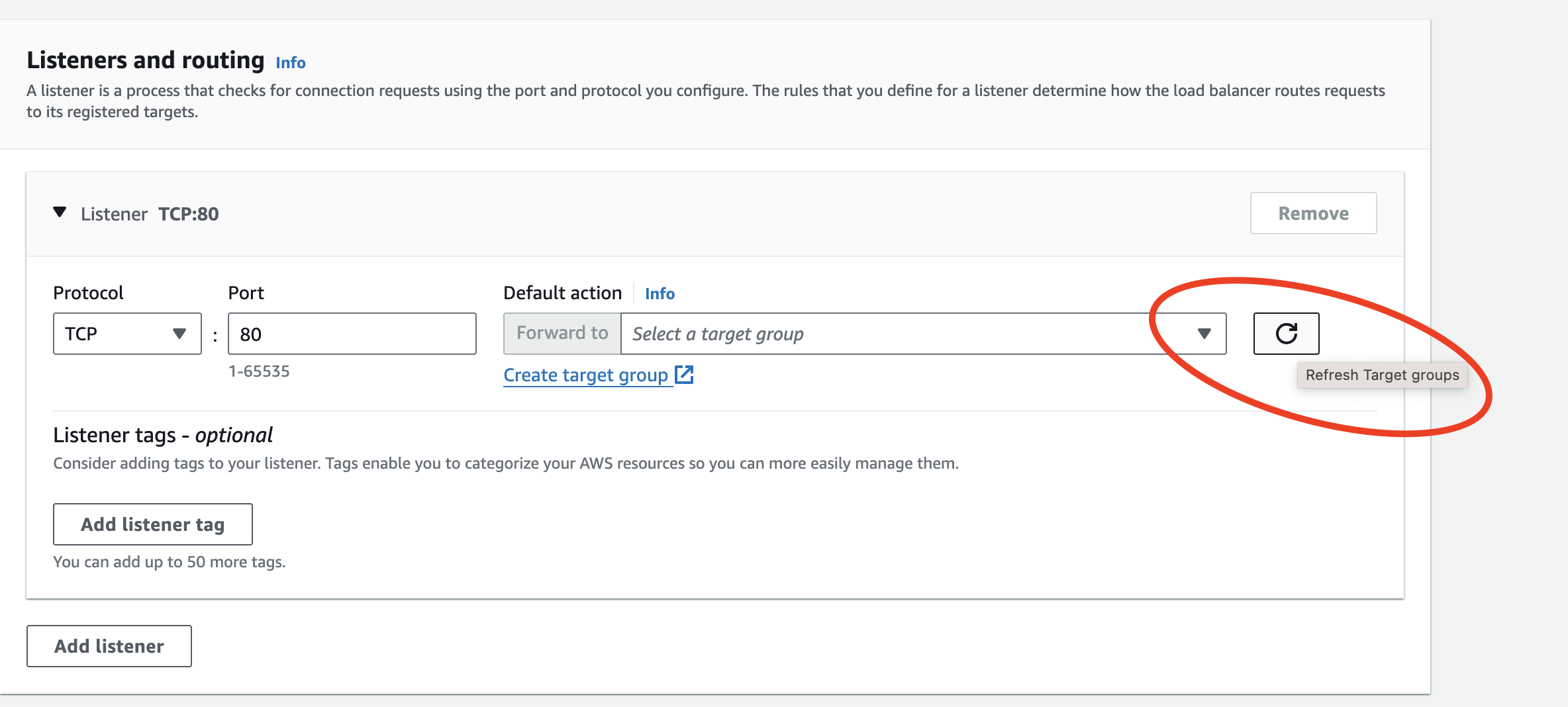Screen dimensions: 1568x707
Task: Open Info next to Default action
Action: pos(660,293)
